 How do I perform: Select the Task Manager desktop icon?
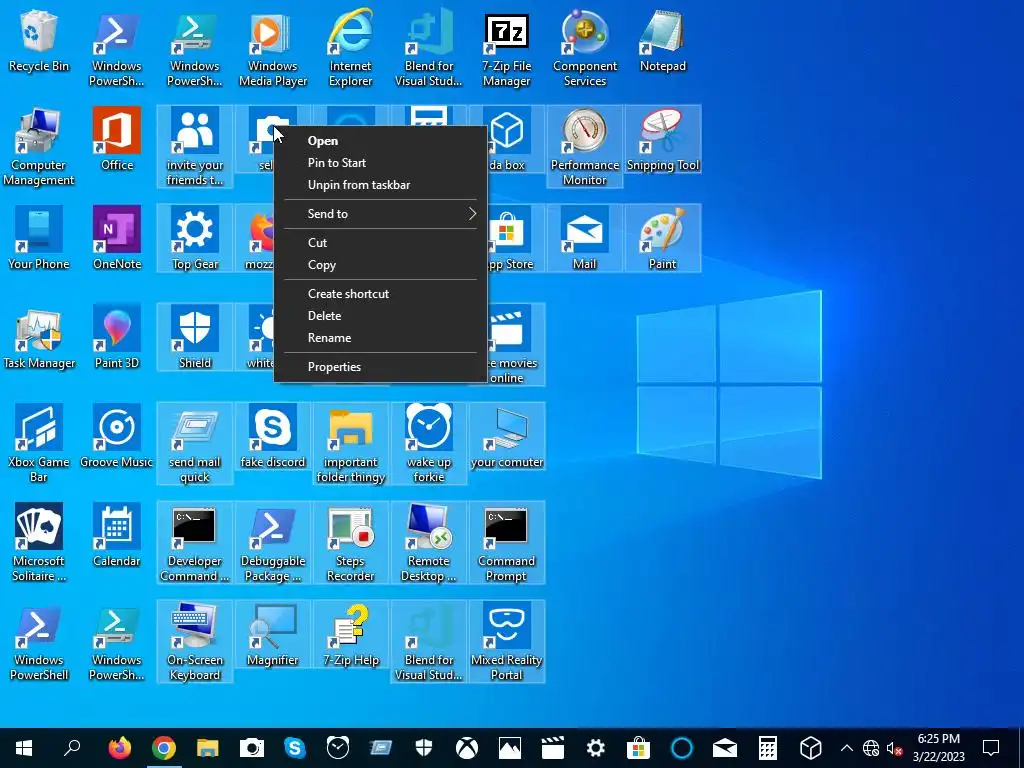(39, 338)
